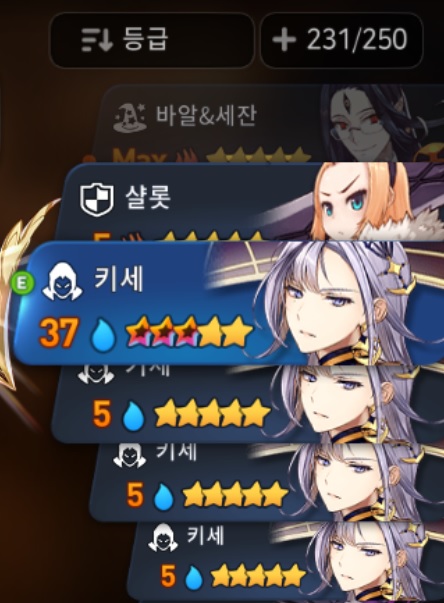The height and width of the screenshot is (603, 444).
Task: Select the level 37 키세 name label
Action: 119,278
